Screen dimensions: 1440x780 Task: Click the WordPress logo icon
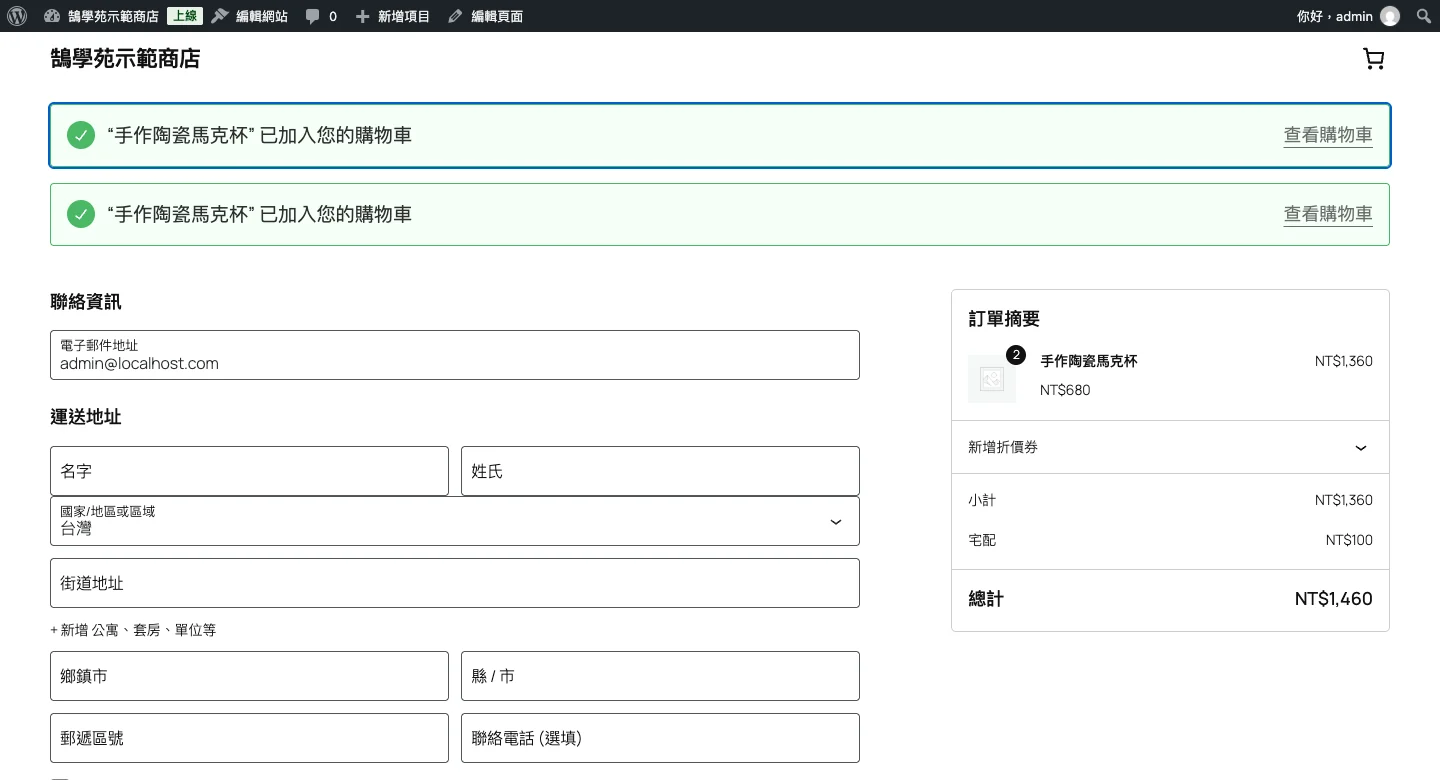pyautogui.click(x=17, y=16)
